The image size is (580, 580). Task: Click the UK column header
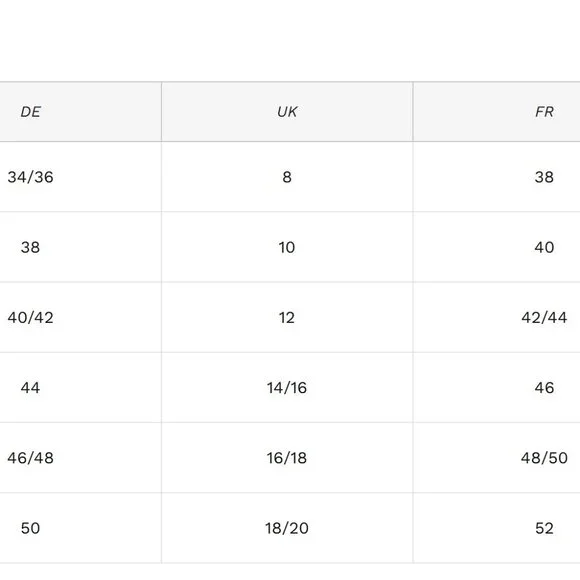(287, 112)
